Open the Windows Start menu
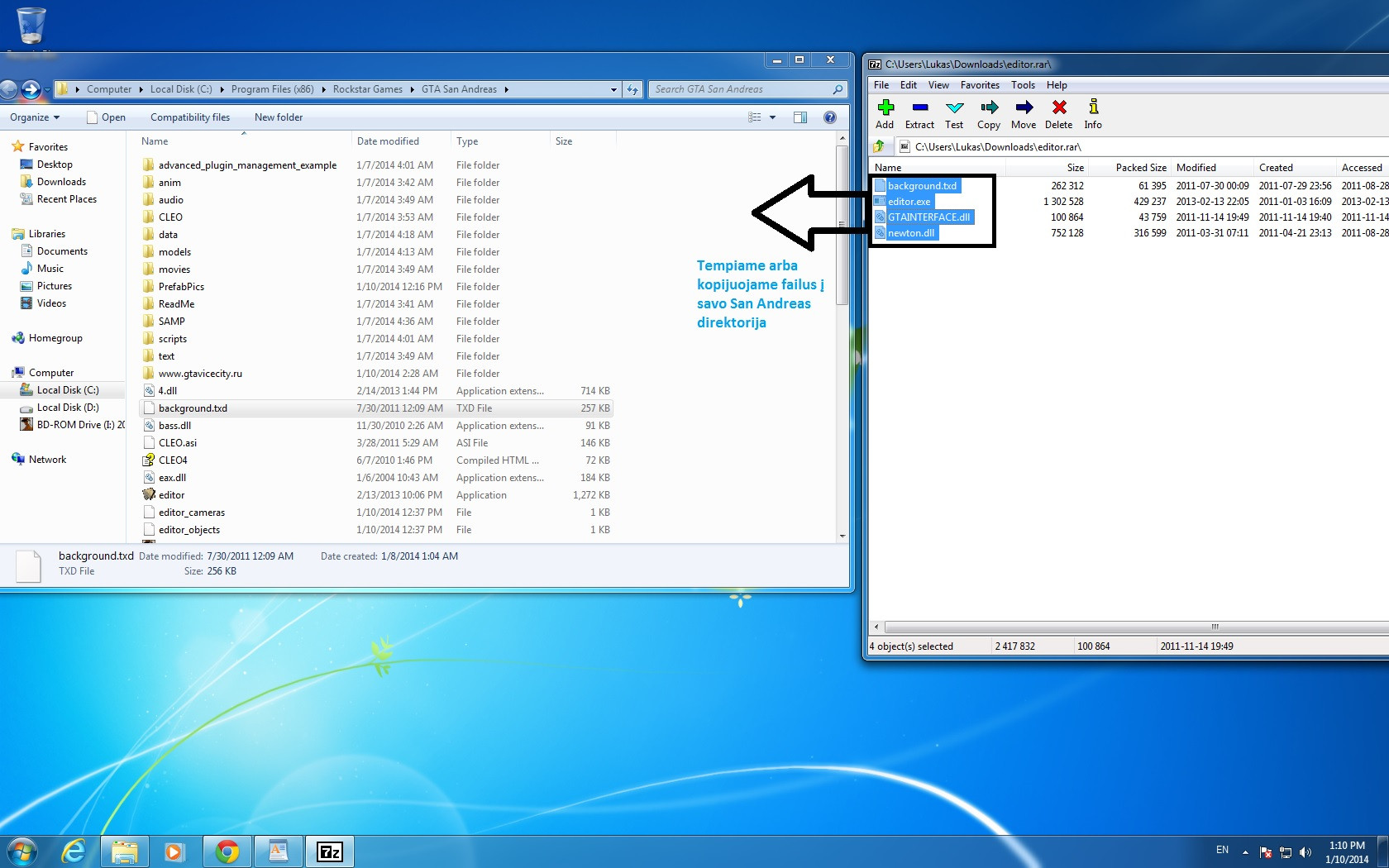This screenshot has height=868, width=1389. tap(22, 851)
